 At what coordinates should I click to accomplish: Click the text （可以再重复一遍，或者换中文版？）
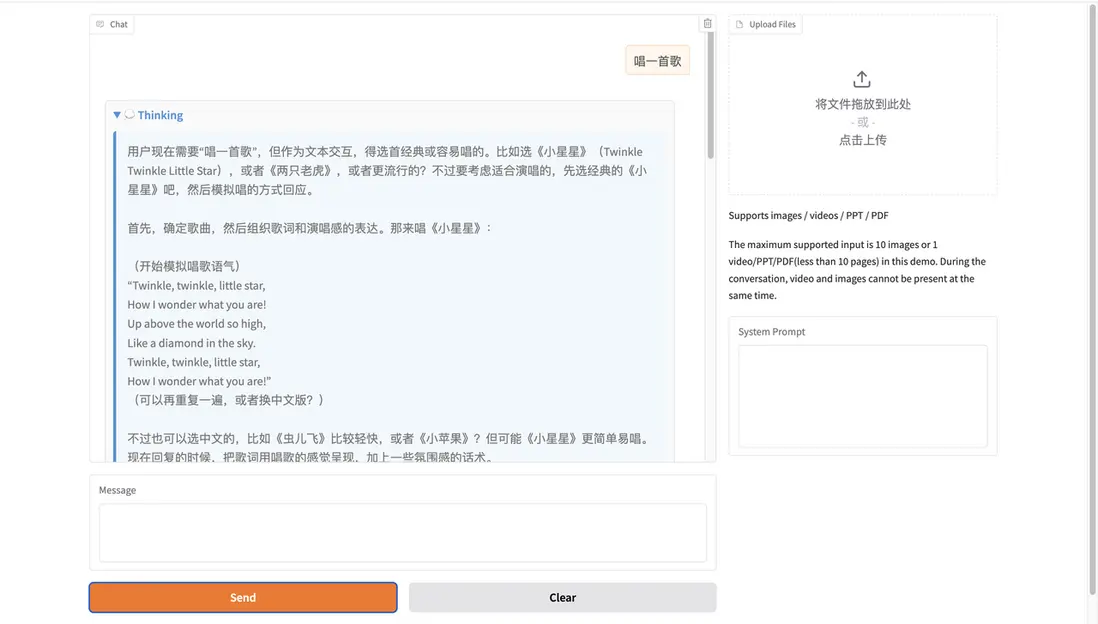(x=228, y=400)
